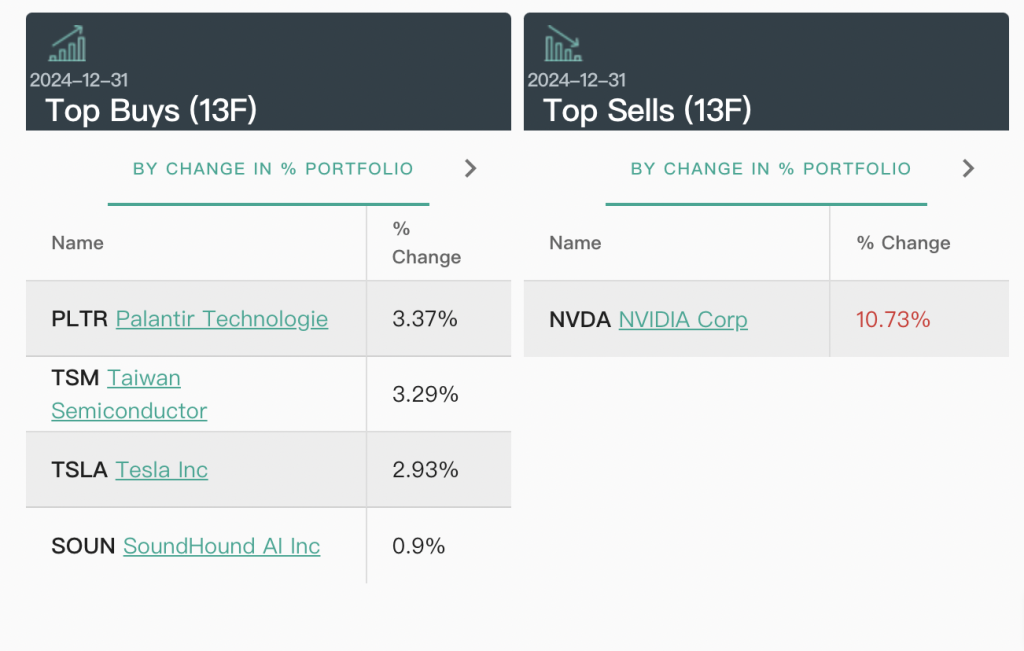This screenshot has height=651, width=1024.
Task: Click the Top Sells falling chart icon
Action: [564, 45]
